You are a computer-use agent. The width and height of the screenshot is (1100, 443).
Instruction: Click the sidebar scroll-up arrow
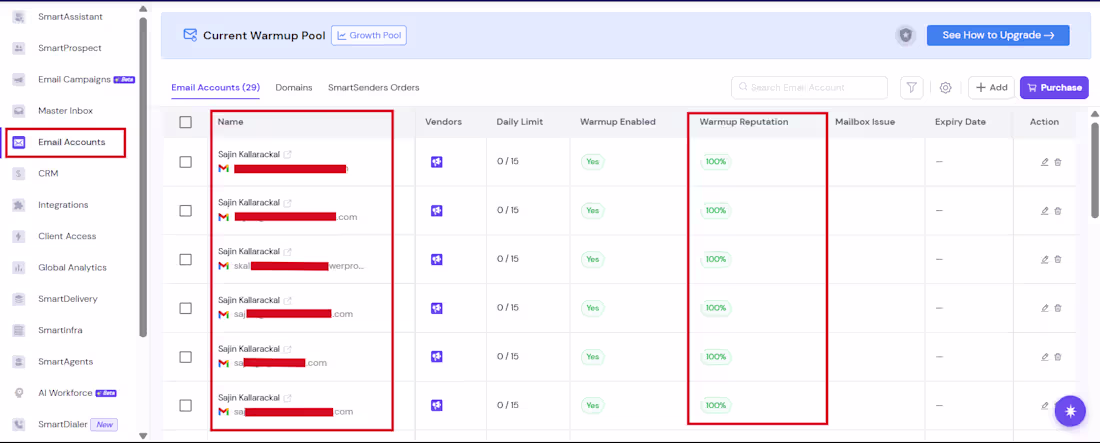click(x=143, y=9)
